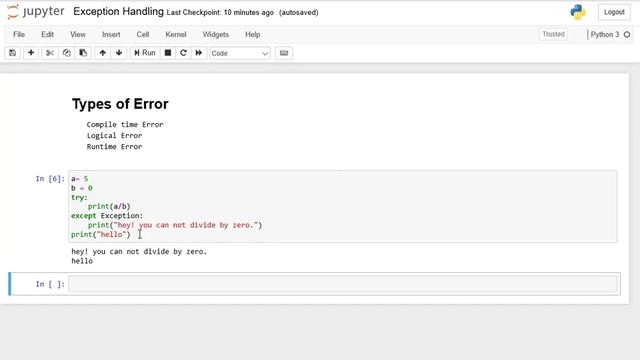Image resolution: width=640 pixels, height=360 pixels.
Task: Open the Cell menu
Action: 142,35
